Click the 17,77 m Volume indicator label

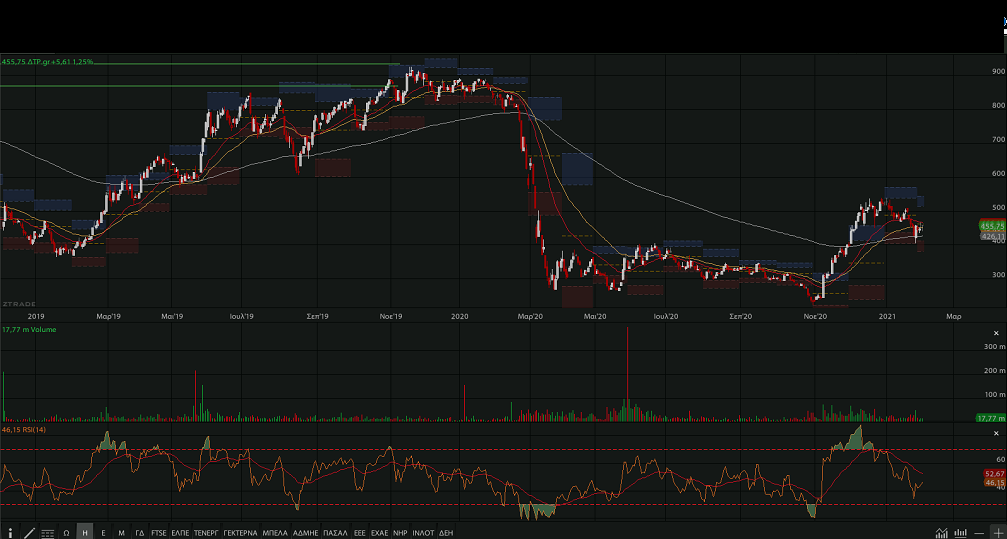pyautogui.click(x=29, y=329)
